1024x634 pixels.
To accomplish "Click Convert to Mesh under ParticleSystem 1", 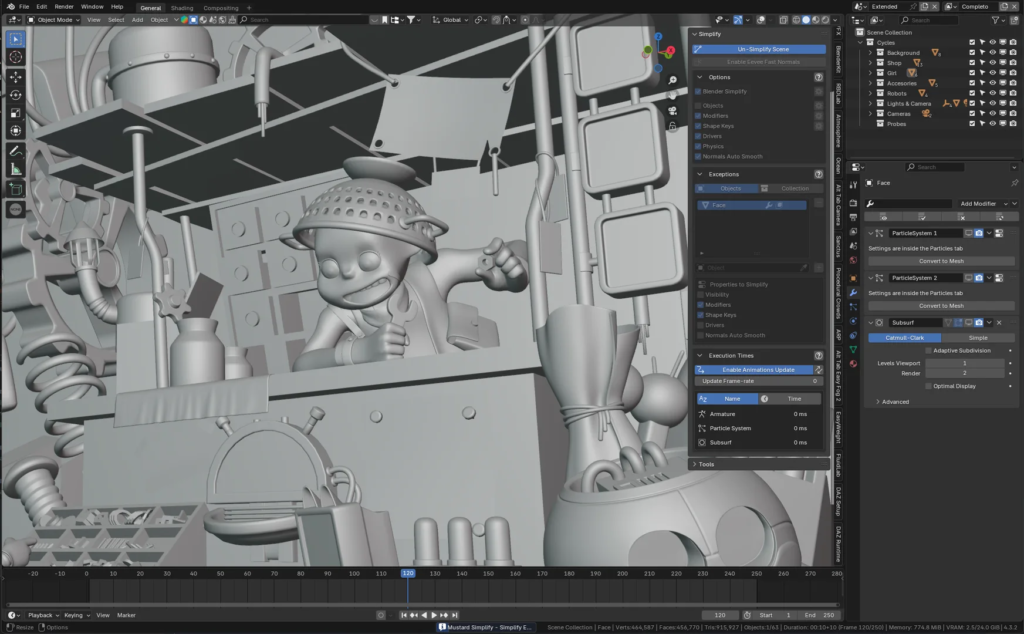I will [941, 261].
